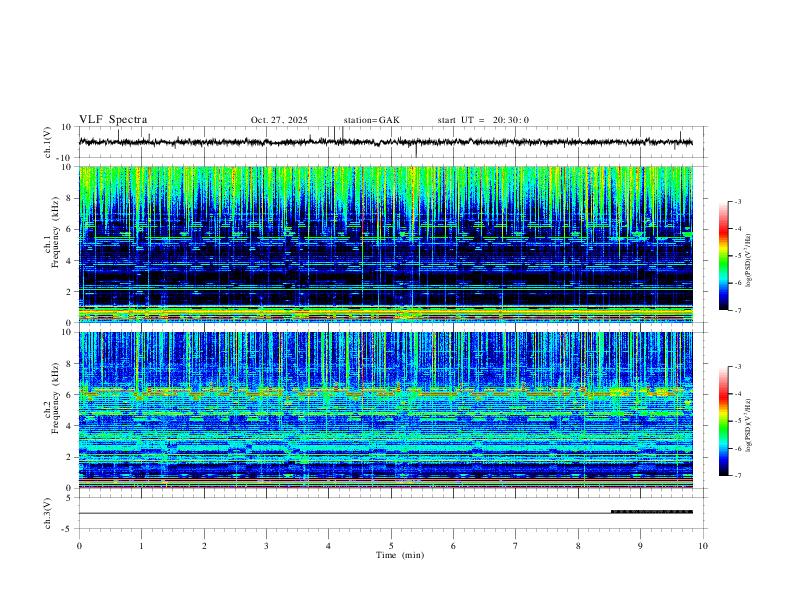This screenshot has width=792, height=612.
Task: Click the upper colorbar's log(PSD) label
Action: [x=749, y=260]
